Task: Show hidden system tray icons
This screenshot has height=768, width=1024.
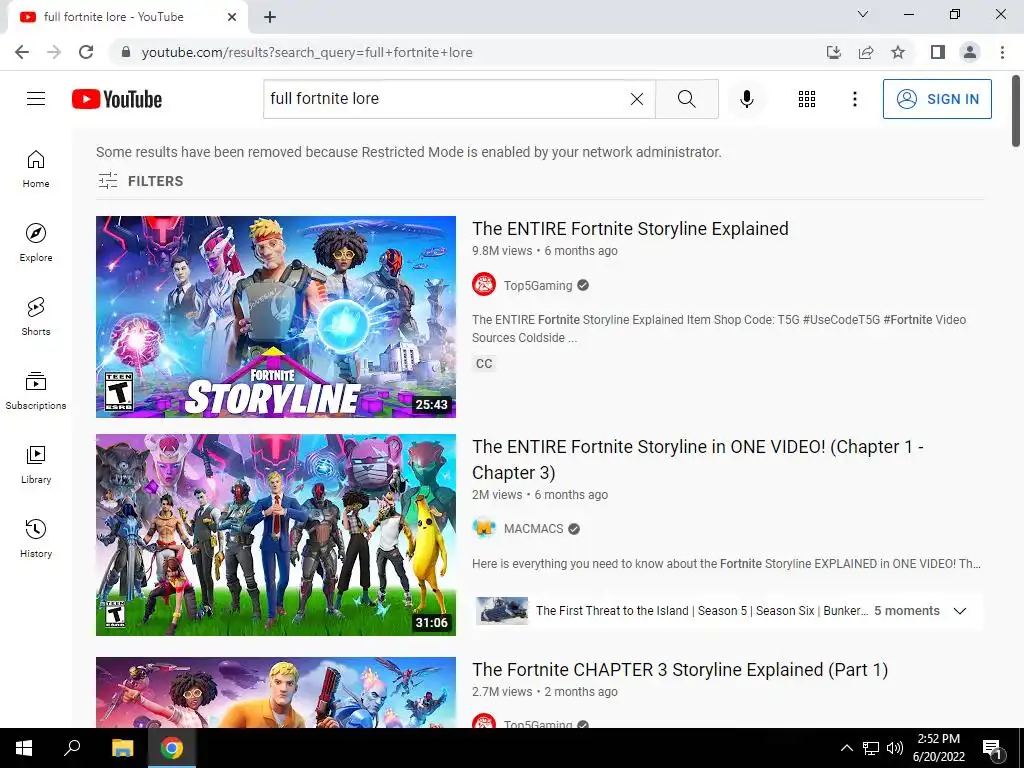Action: (846, 748)
